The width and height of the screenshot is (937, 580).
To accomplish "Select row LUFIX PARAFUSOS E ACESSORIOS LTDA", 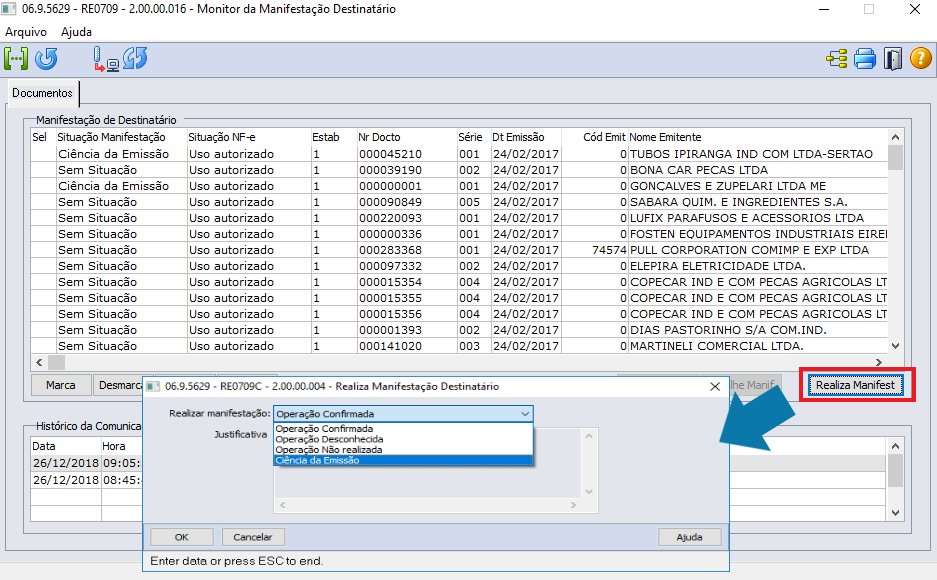I will pyautogui.click(x=459, y=218).
